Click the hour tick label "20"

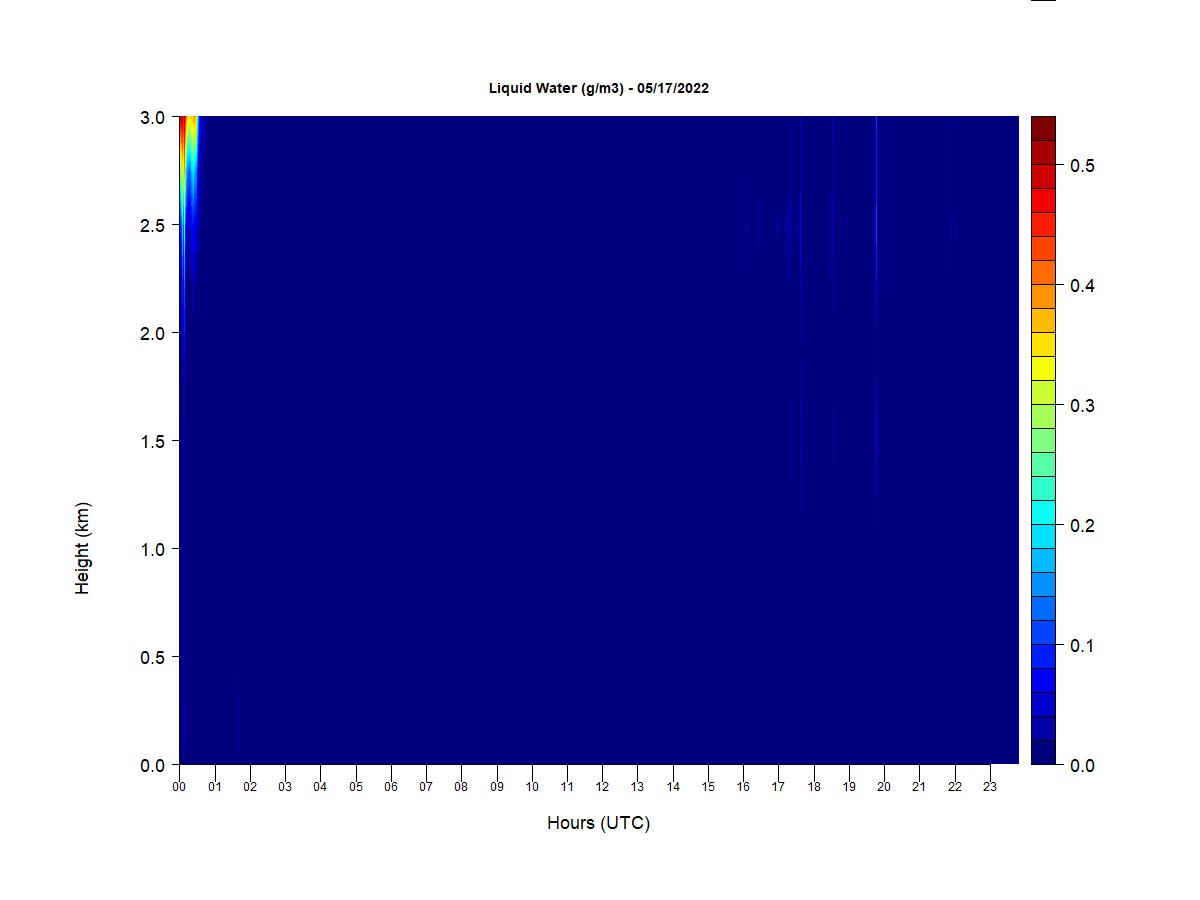click(885, 787)
